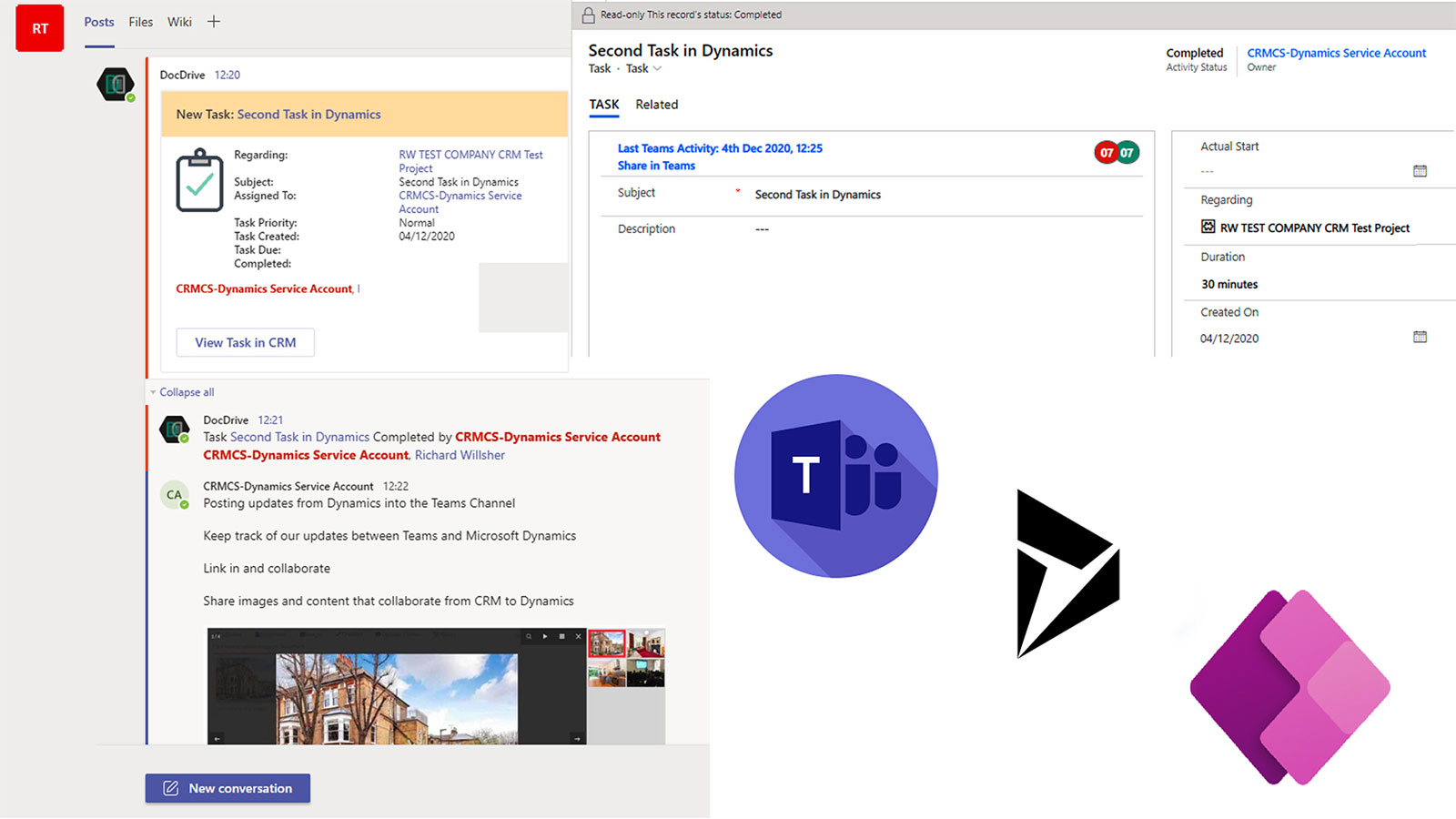This screenshot has height=819, width=1456.
Task: Click the Dynamics 365 logo
Action: pos(1068,573)
